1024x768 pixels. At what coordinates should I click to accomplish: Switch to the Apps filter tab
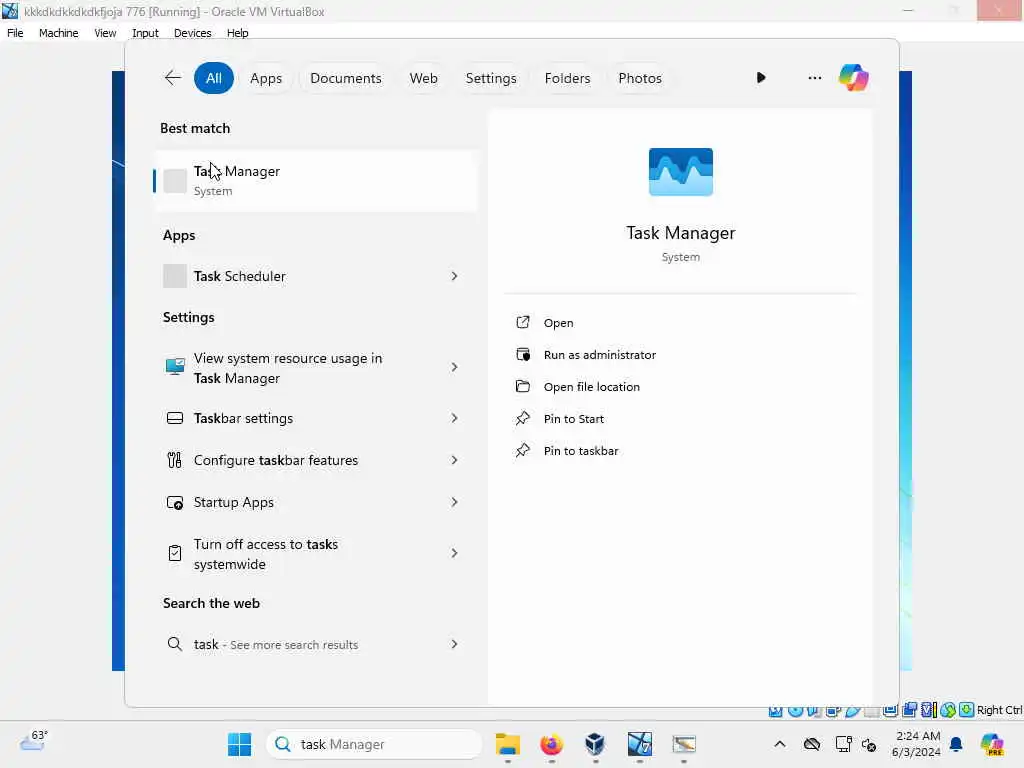(x=266, y=78)
